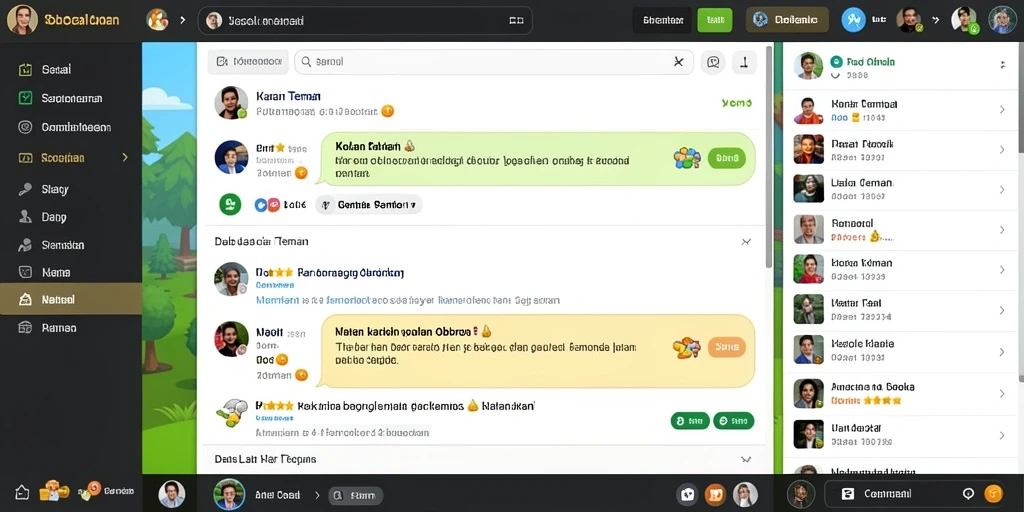Screen dimensions: 1024x512
Task: Click the main chat panel vertical scrollbar
Action: 769,157
